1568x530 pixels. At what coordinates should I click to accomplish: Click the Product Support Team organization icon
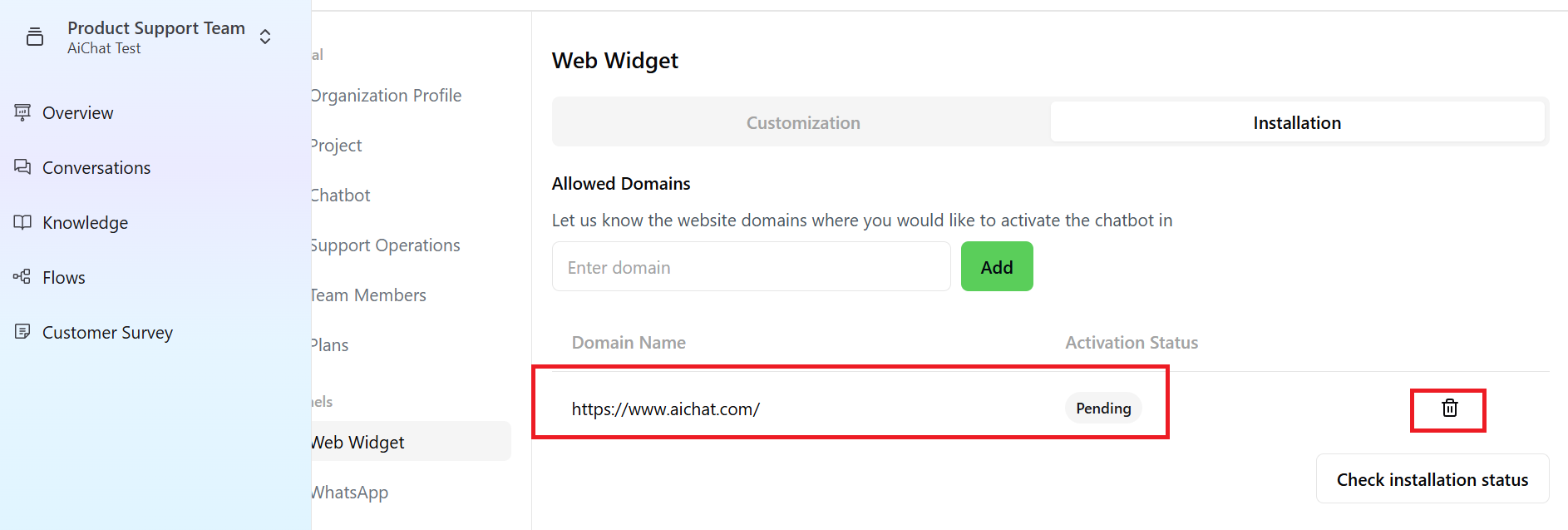tap(34, 36)
